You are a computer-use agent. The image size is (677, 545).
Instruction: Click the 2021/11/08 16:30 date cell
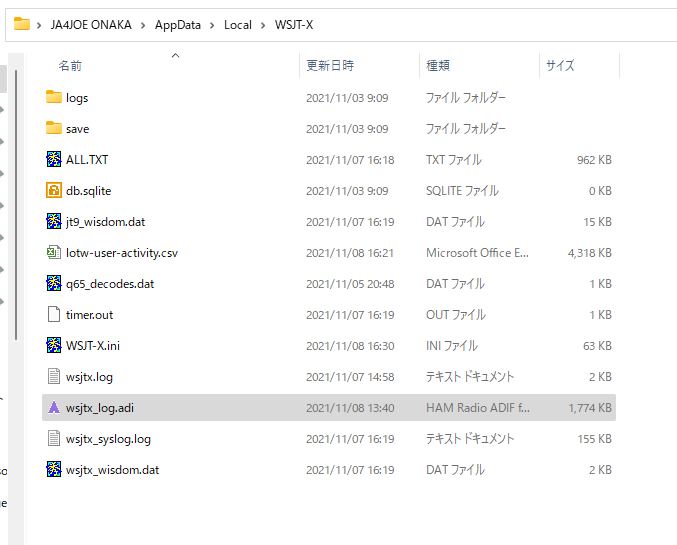click(350, 346)
